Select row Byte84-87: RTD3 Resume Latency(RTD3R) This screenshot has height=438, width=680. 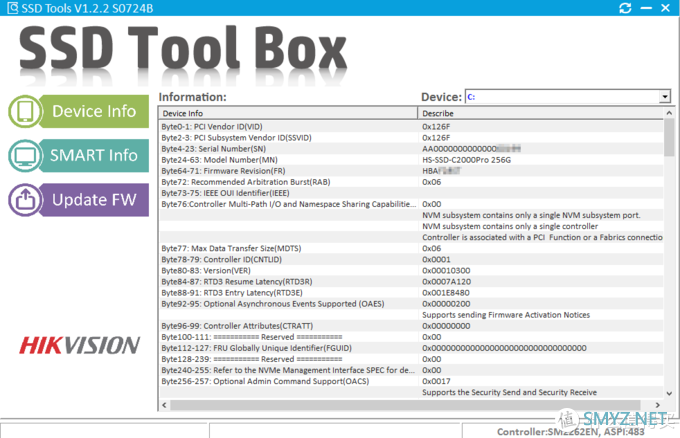pos(411,282)
